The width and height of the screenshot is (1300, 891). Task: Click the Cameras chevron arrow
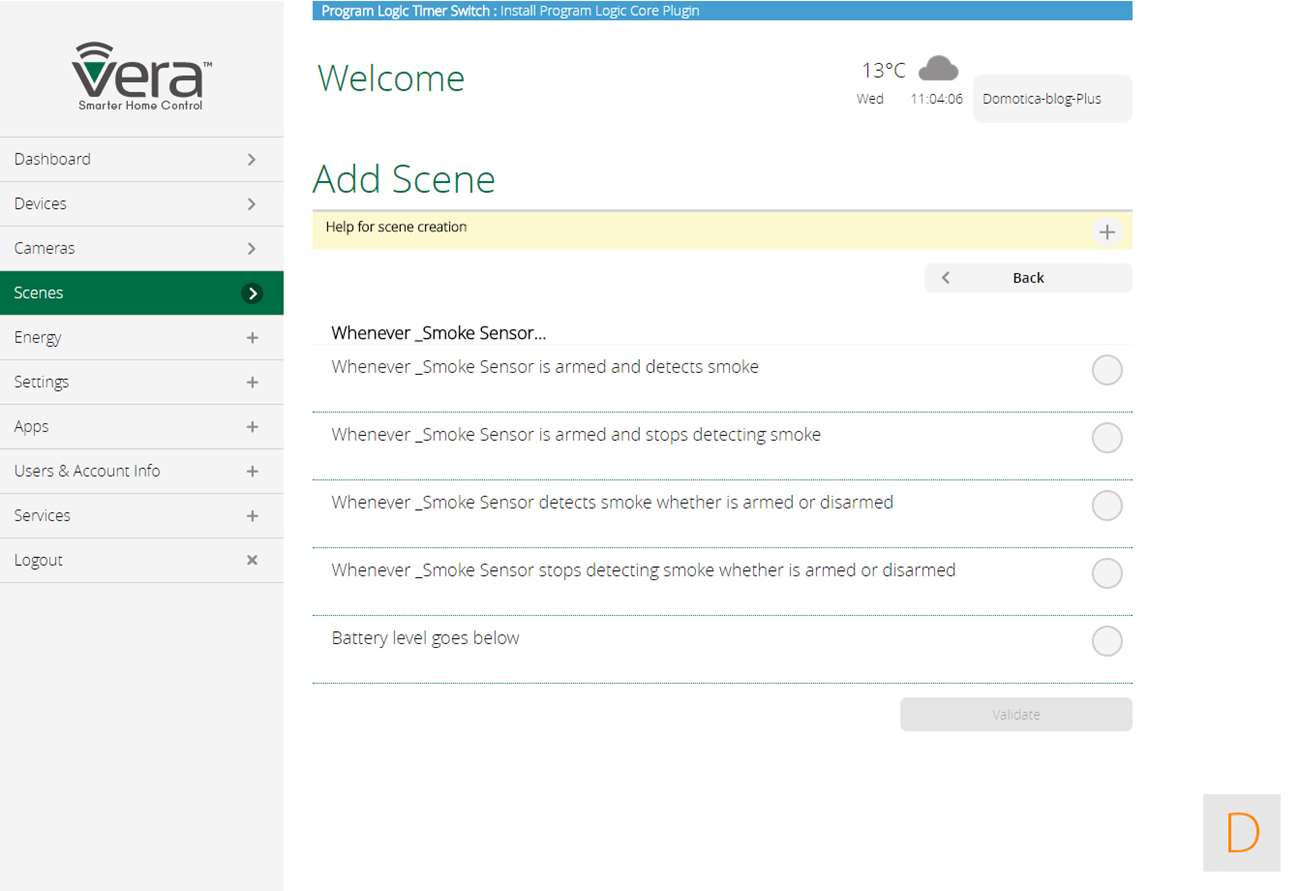[x=252, y=248]
